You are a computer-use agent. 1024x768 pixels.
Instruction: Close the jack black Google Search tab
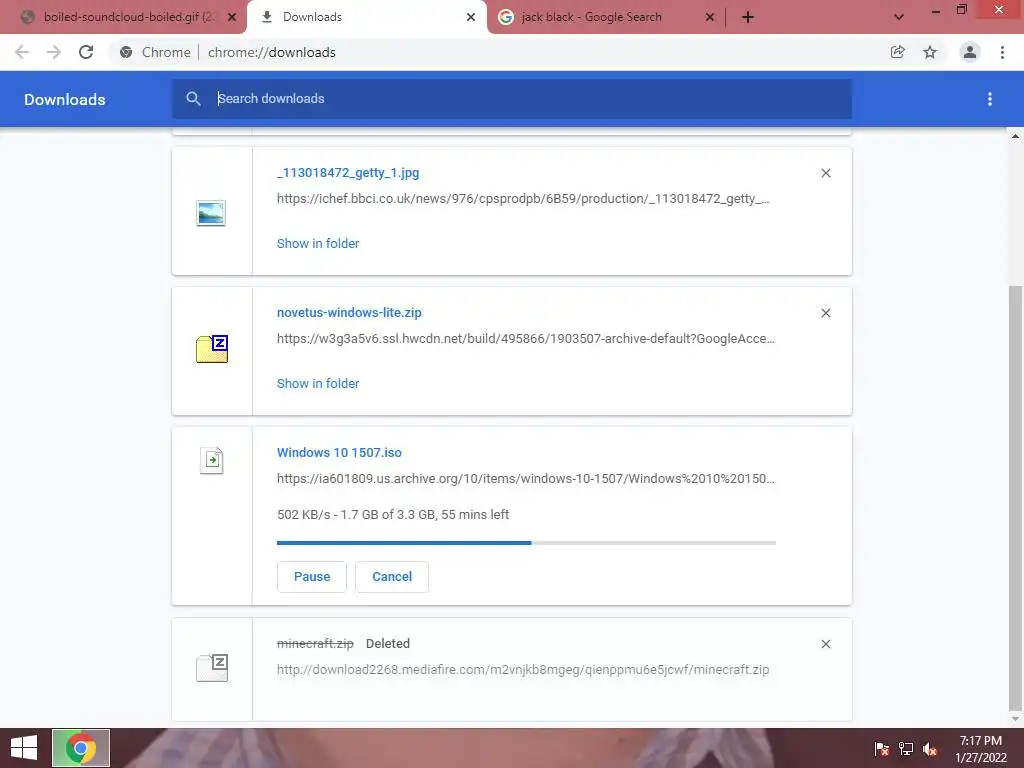pos(710,17)
